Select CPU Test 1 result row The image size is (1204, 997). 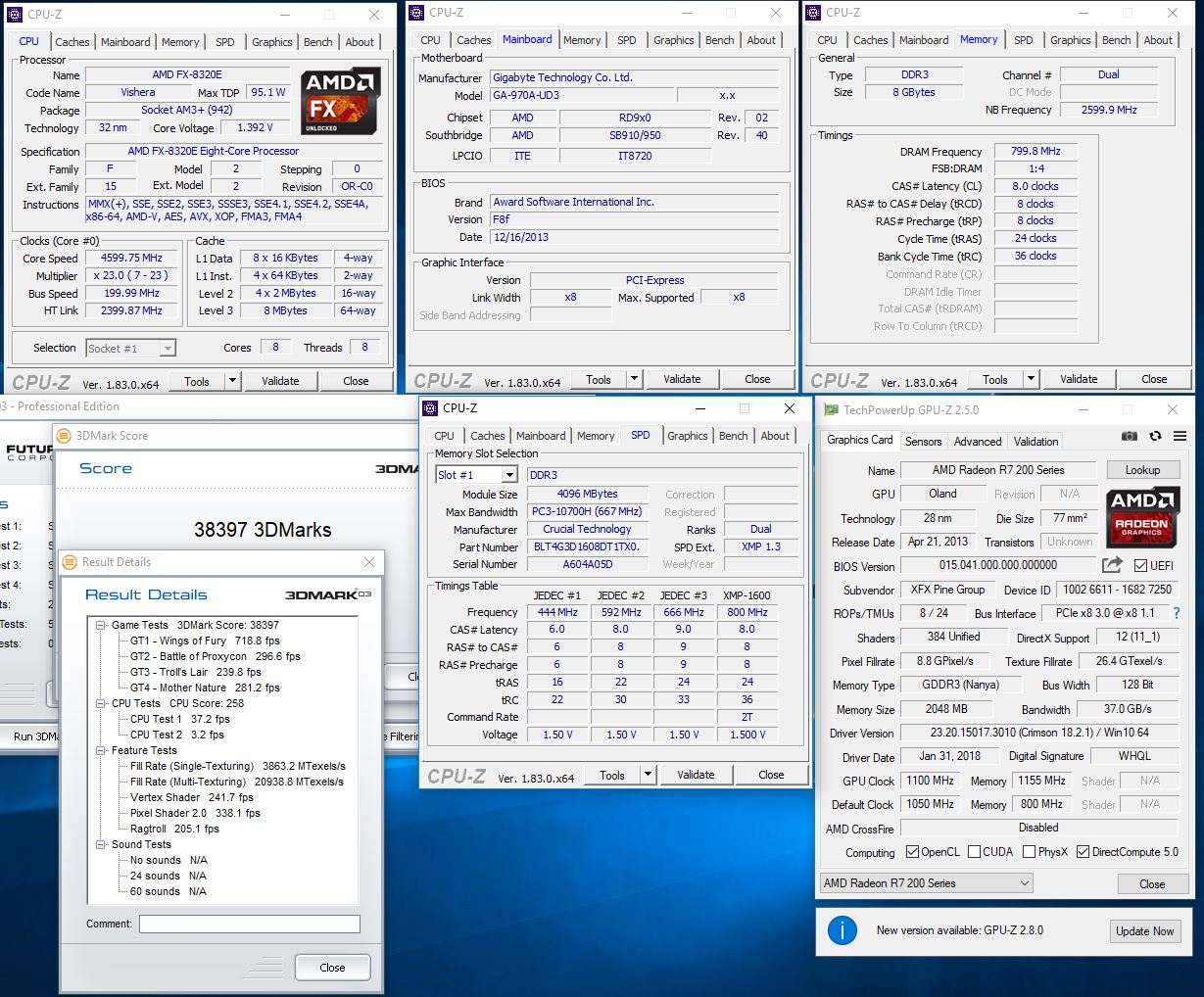click(180, 719)
